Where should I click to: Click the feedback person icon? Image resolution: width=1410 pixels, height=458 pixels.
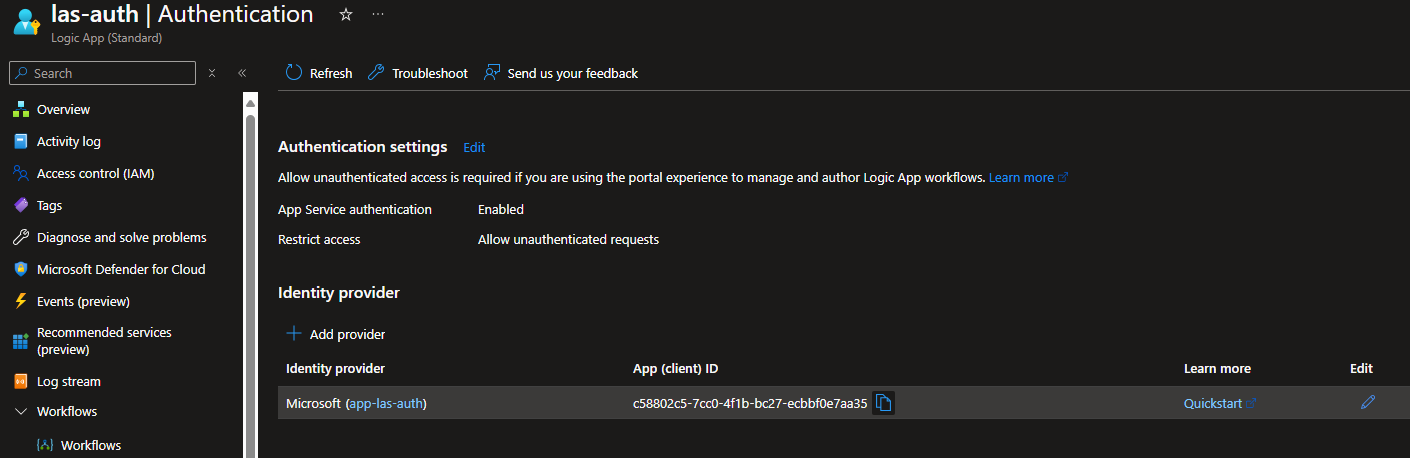pyautogui.click(x=491, y=72)
